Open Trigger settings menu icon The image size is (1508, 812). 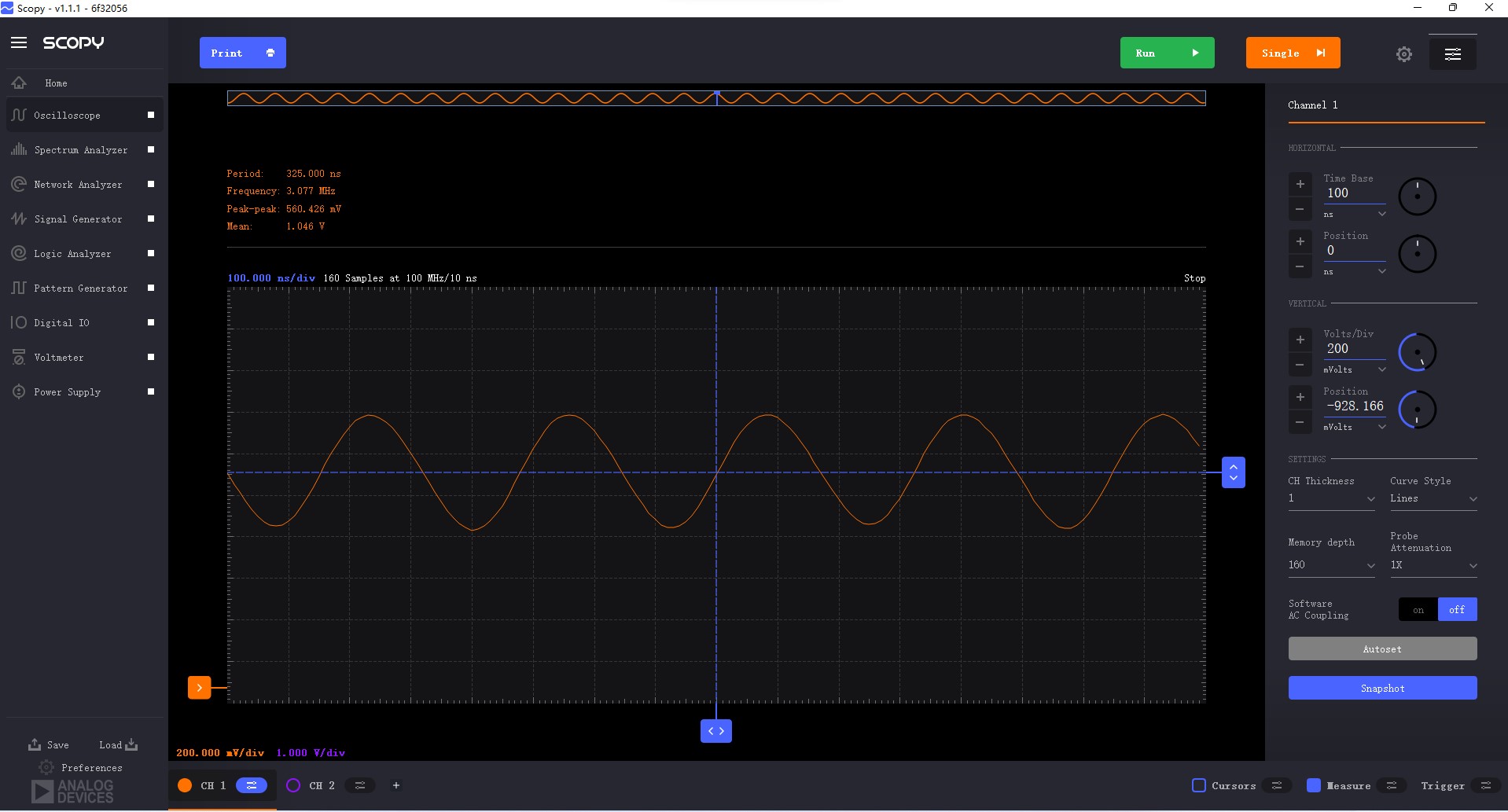click(x=1486, y=785)
